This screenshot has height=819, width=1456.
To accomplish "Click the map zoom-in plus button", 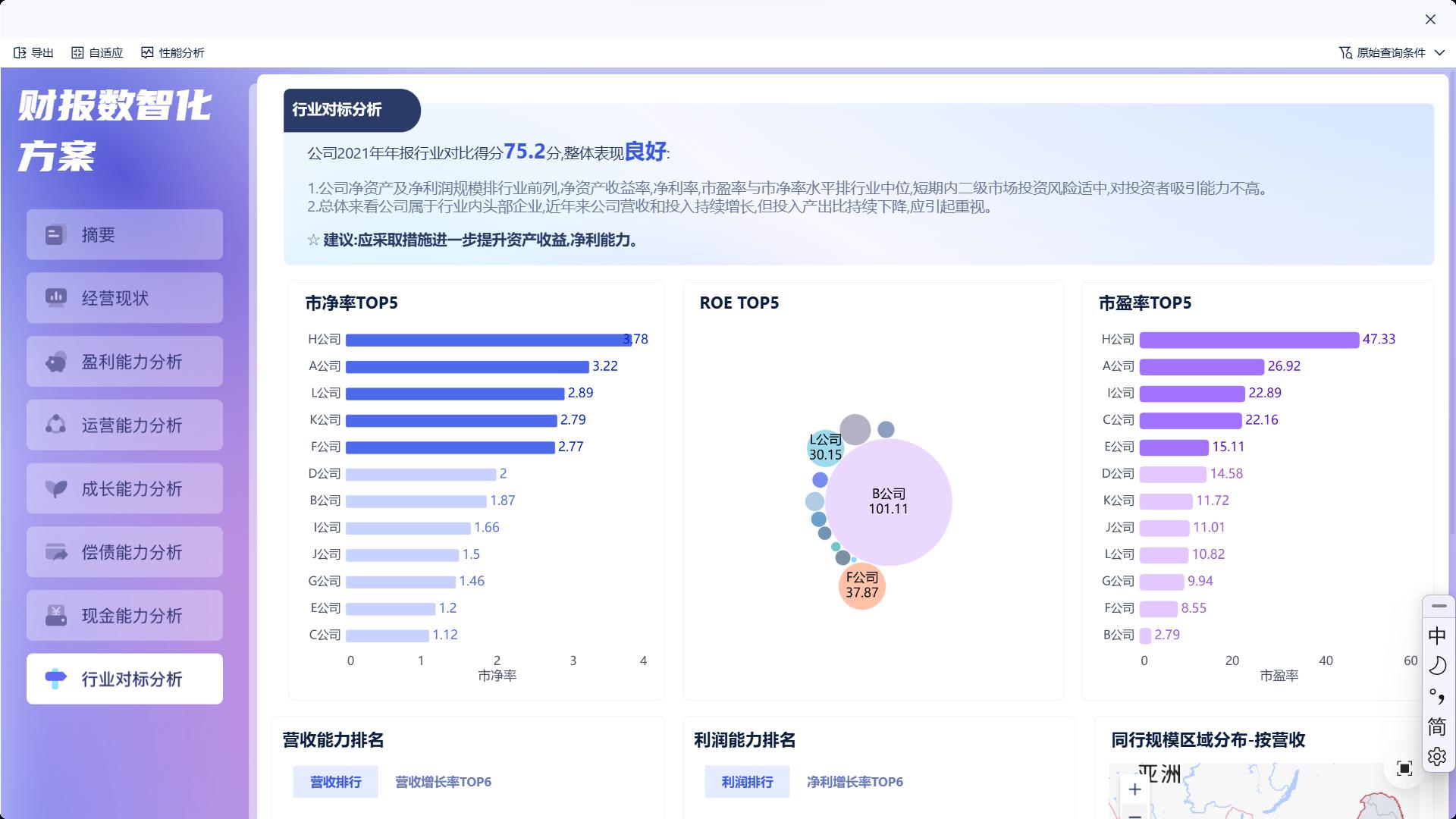I will [1134, 789].
